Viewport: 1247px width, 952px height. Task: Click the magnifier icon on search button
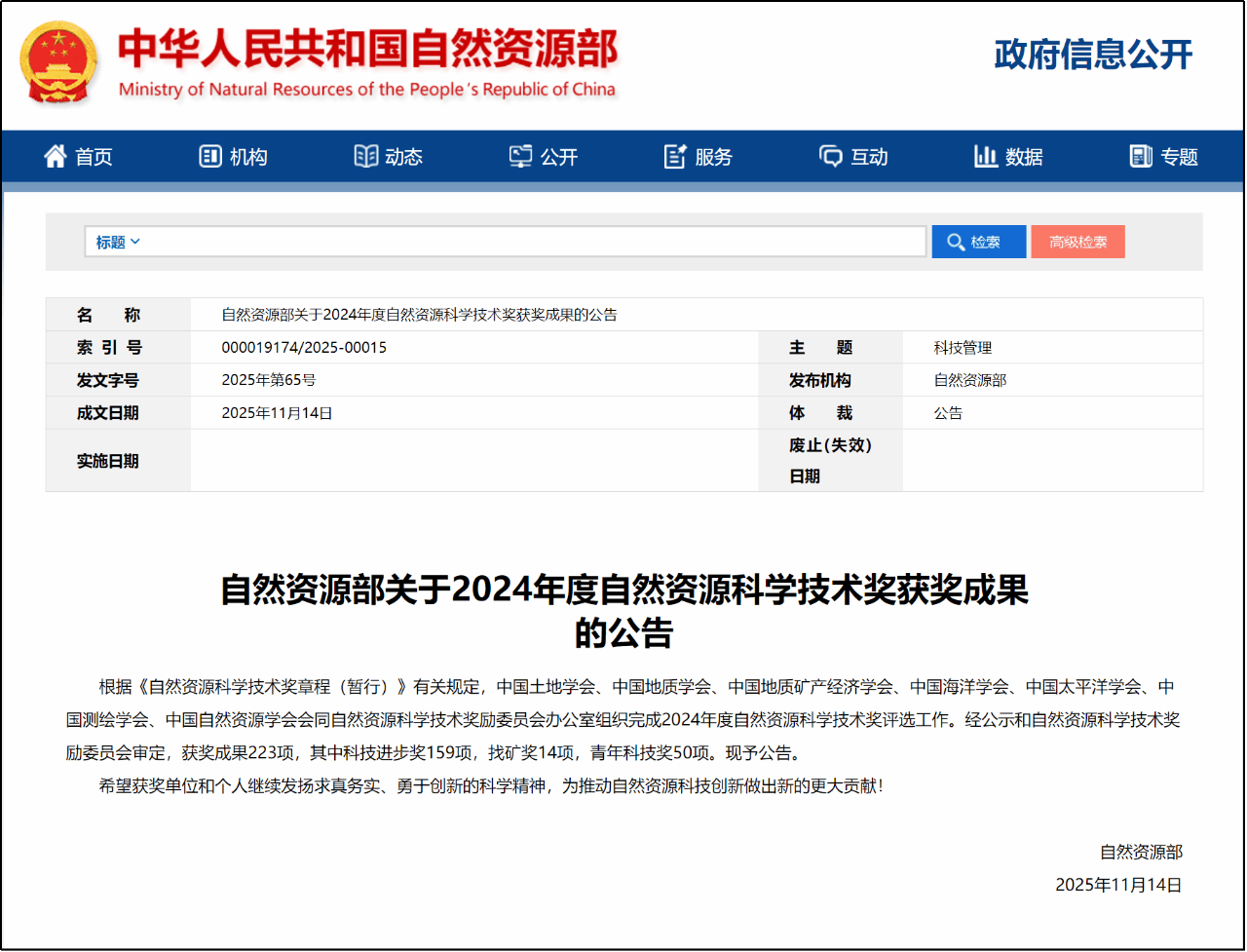pos(956,242)
